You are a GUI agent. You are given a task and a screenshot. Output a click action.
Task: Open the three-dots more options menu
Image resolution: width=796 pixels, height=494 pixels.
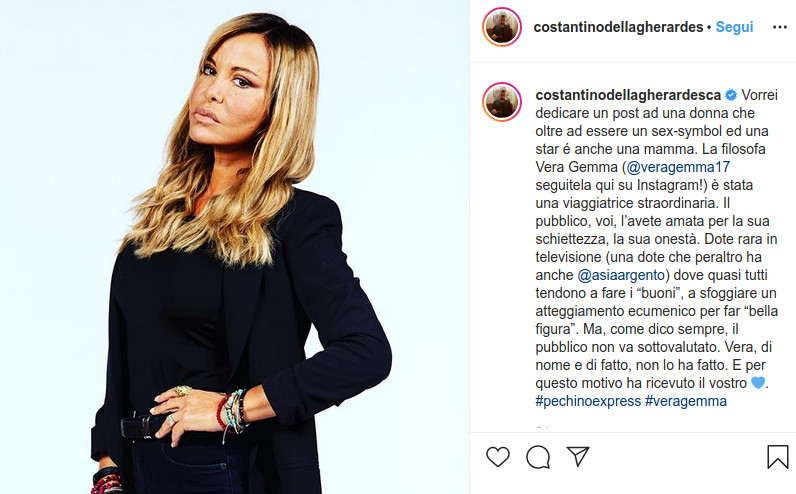[x=779, y=27]
